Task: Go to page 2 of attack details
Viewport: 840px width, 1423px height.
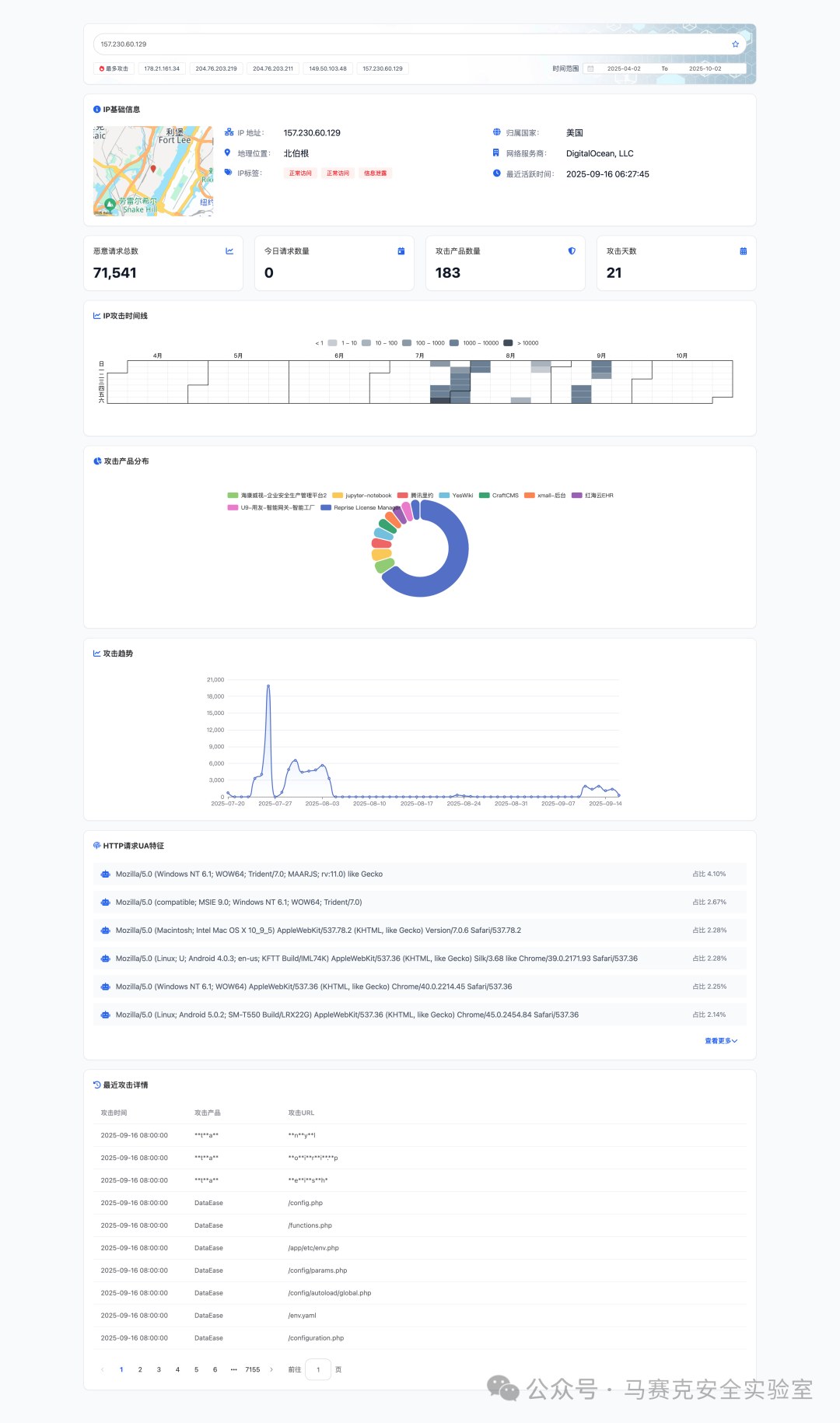Action: tap(140, 1369)
